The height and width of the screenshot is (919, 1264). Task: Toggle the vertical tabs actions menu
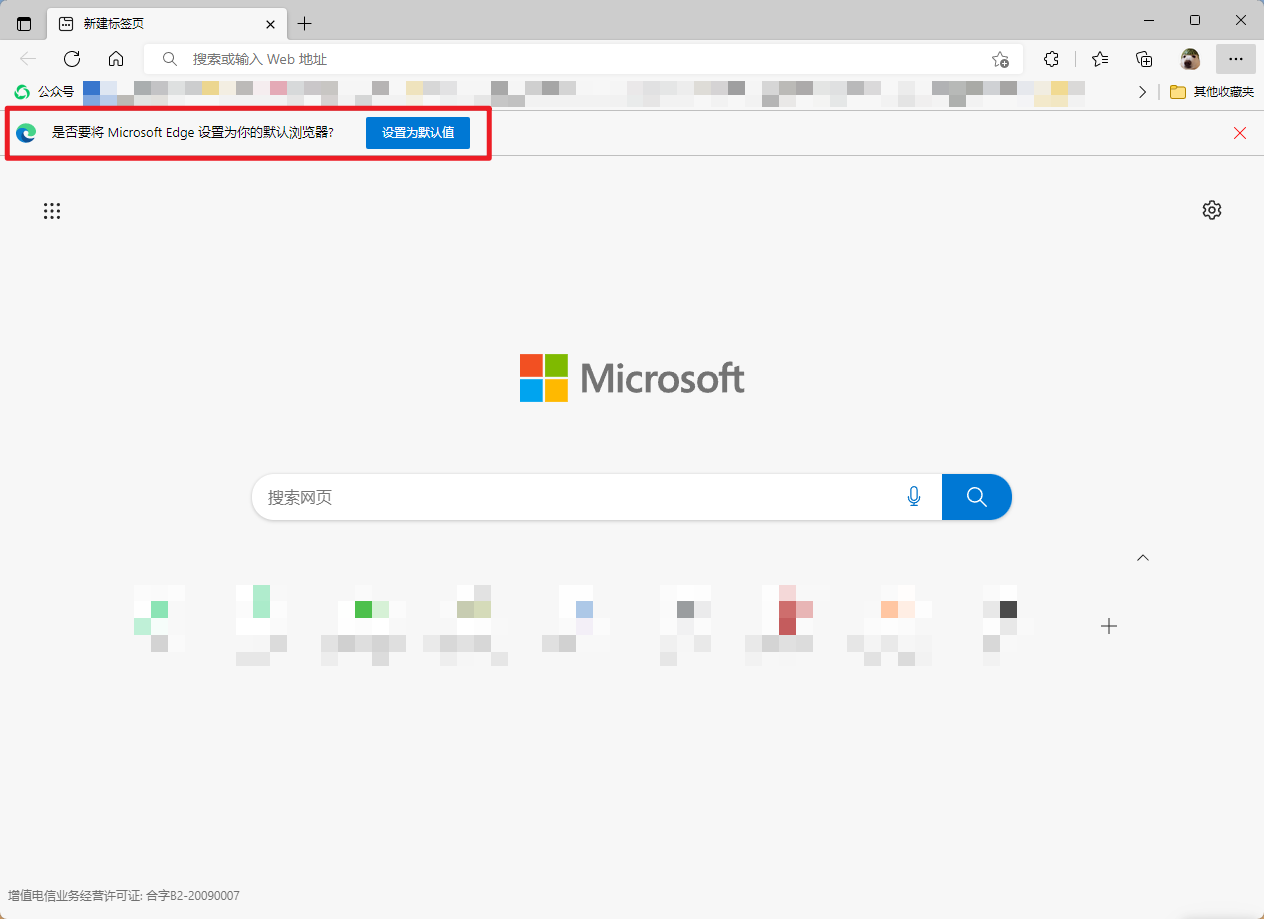pos(24,24)
